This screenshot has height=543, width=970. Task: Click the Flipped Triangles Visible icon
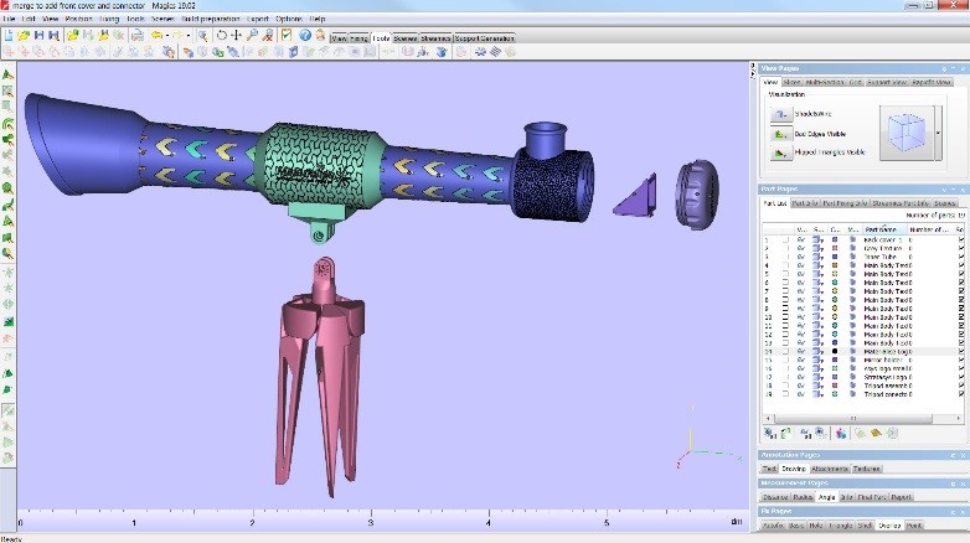point(780,152)
